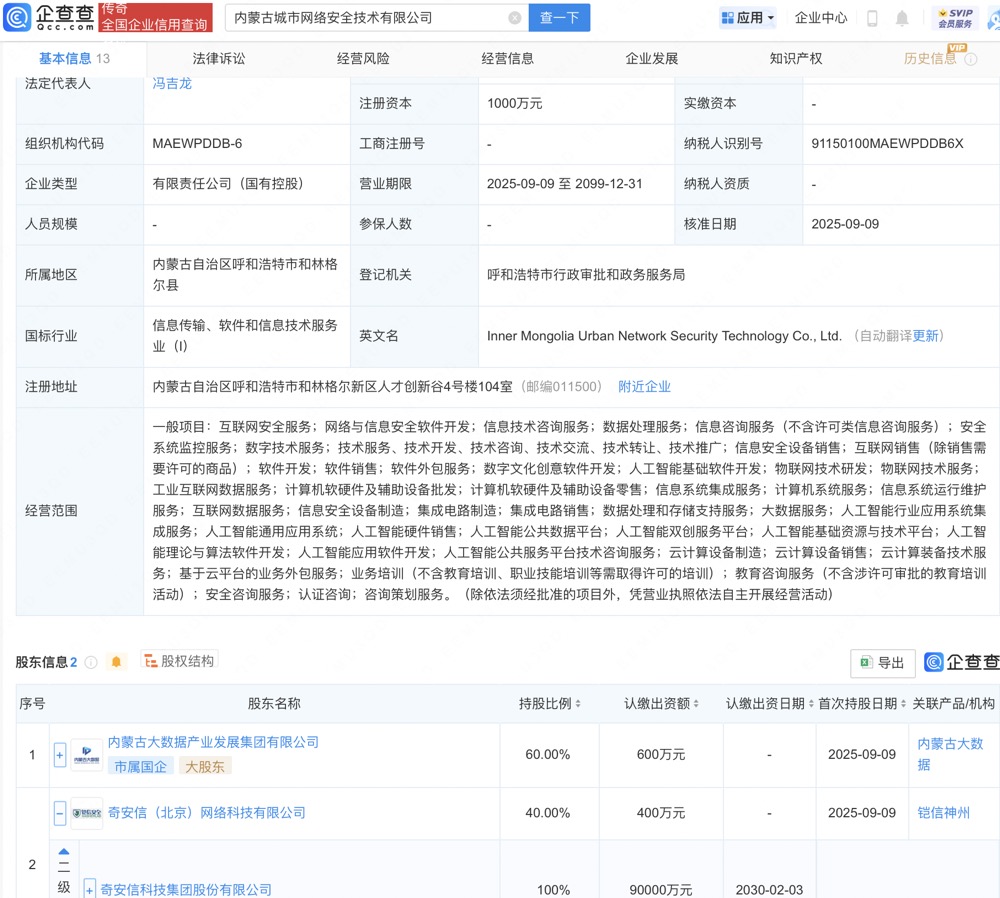Select 90000万元 contribution cell
1000x898 pixels.
[x=661, y=890]
